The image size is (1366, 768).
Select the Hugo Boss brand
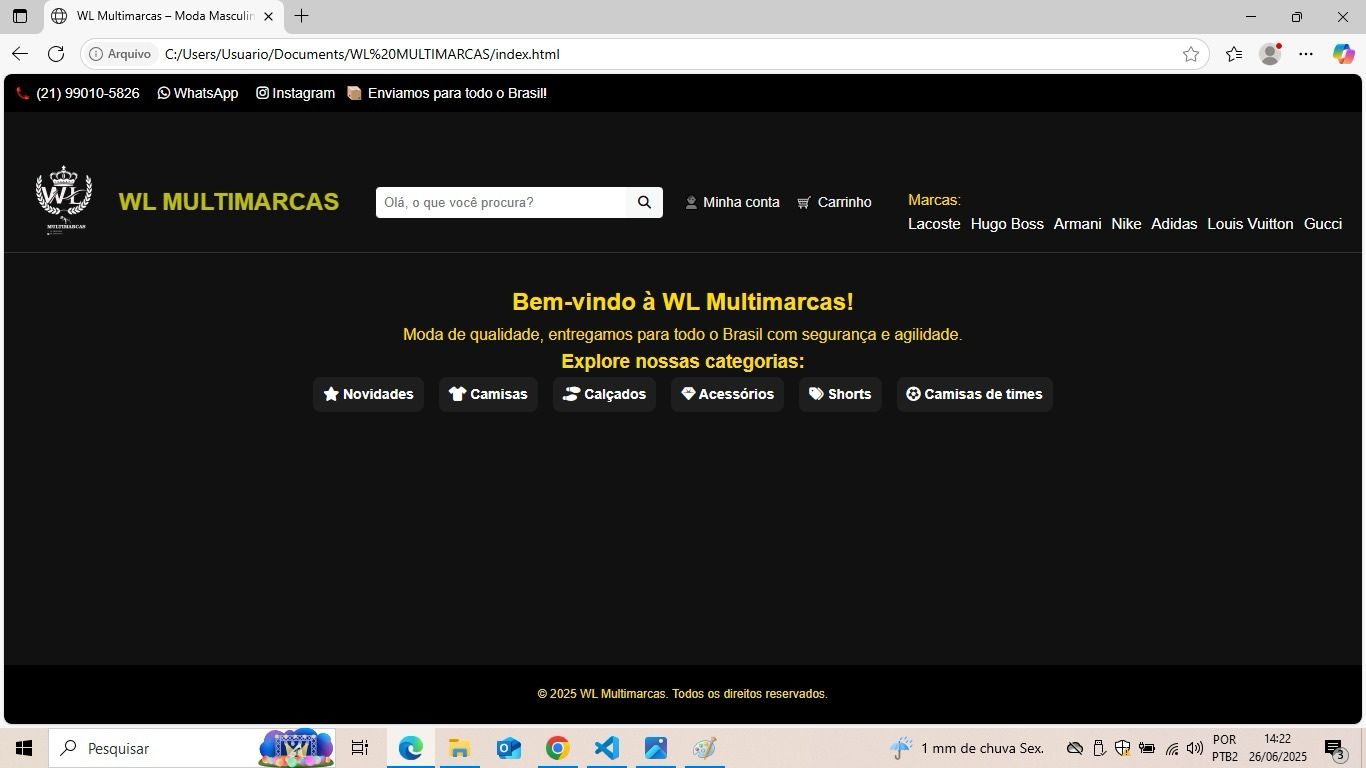(1007, 224)
